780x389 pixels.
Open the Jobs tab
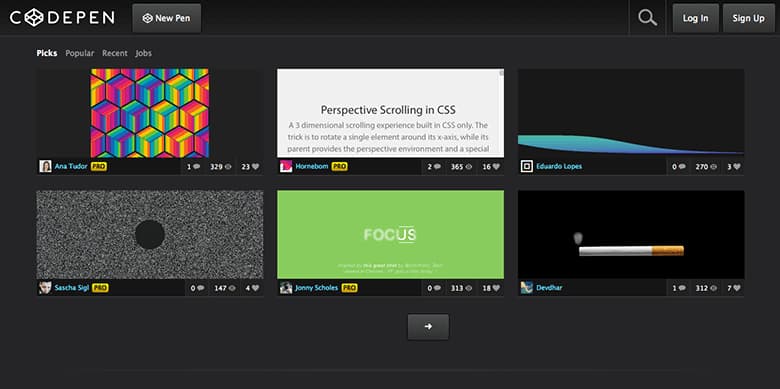click(x=144, y=53)
